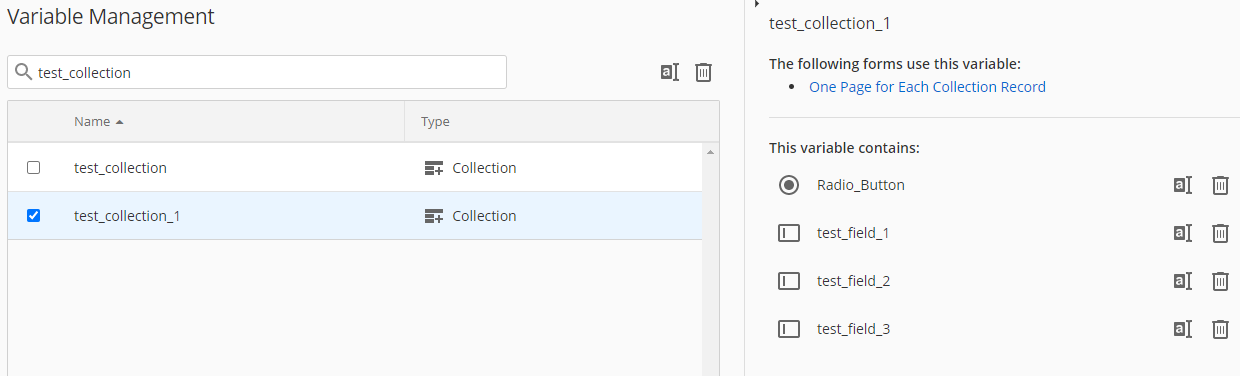This screenshot has width=1240, height=376.
Task: Open One Page for Each Collection Record link
Action: [927, 87]
